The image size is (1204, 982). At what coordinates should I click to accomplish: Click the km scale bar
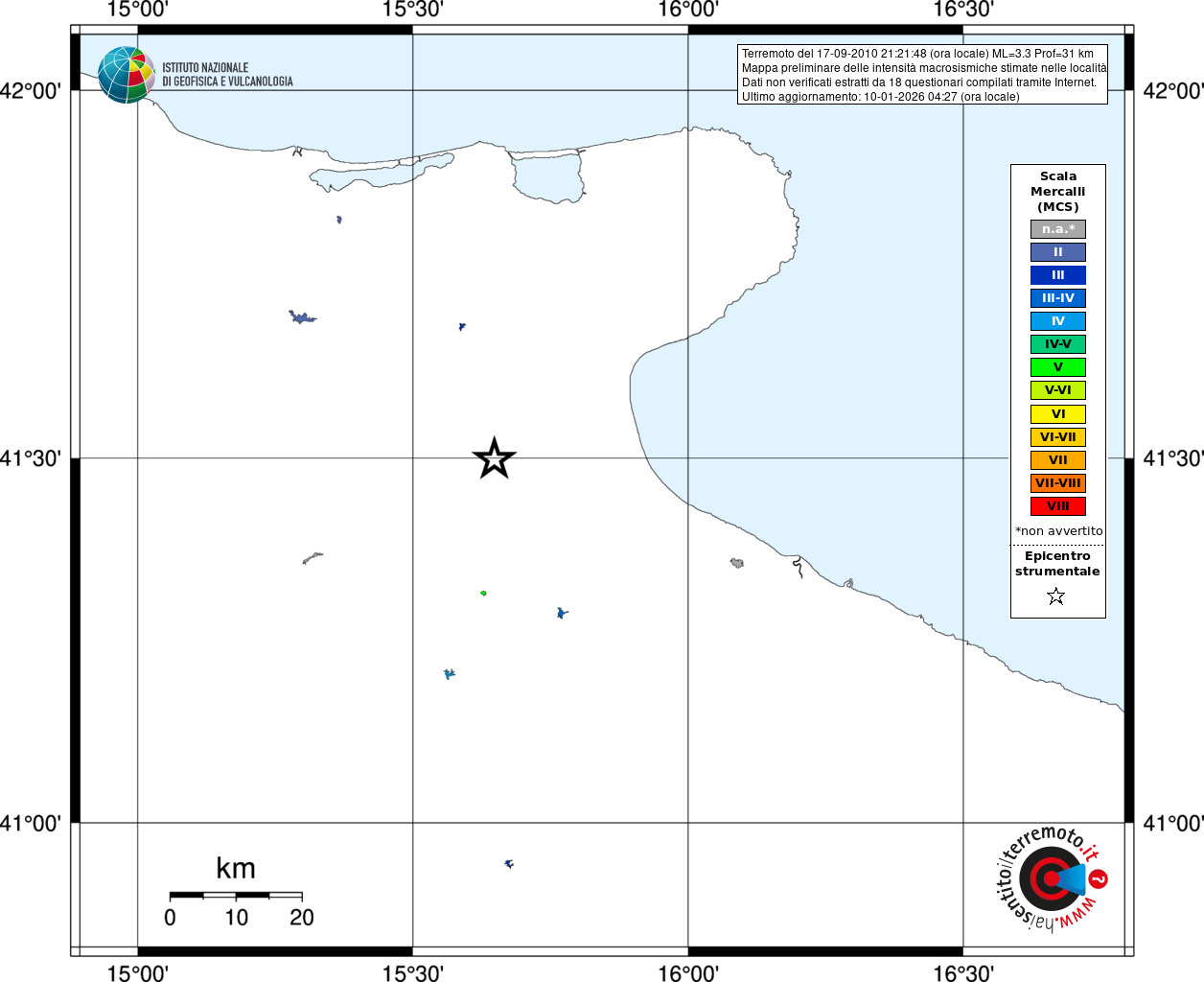236,896
